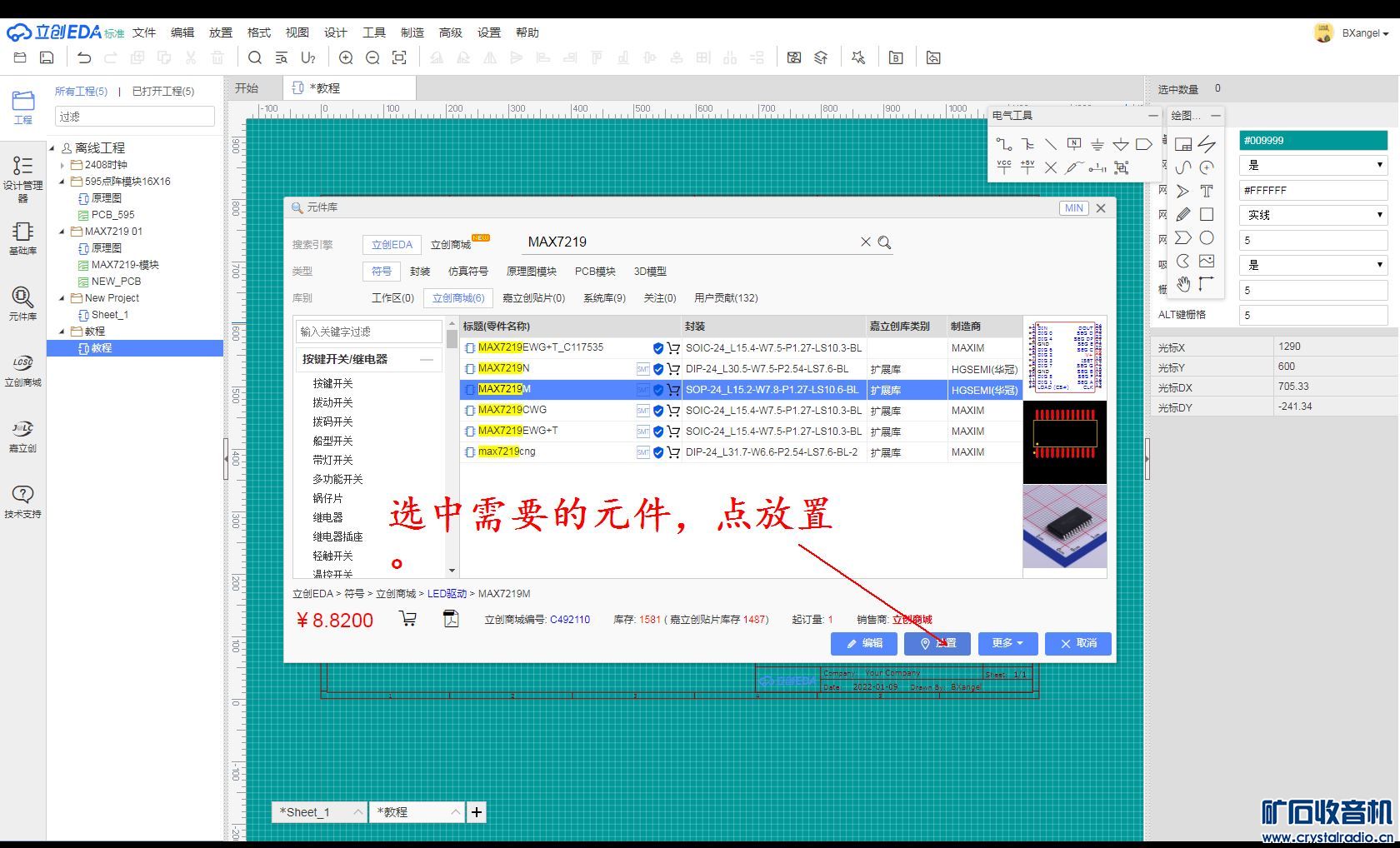Select the Rectangle drawing tool
The height and width of the screenshot is (848, 1400).
pyautogui.click(x=1207, y=214)
